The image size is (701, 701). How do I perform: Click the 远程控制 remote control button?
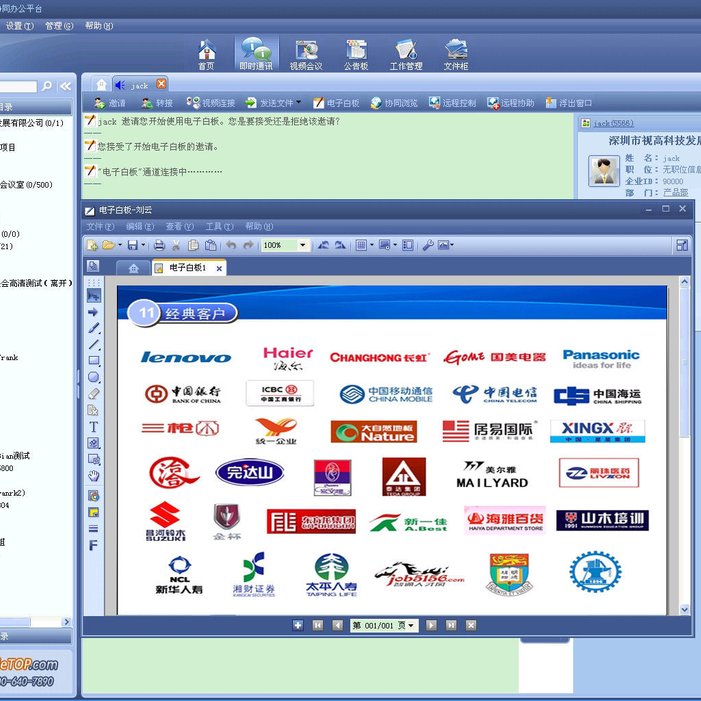click(452, 103)
